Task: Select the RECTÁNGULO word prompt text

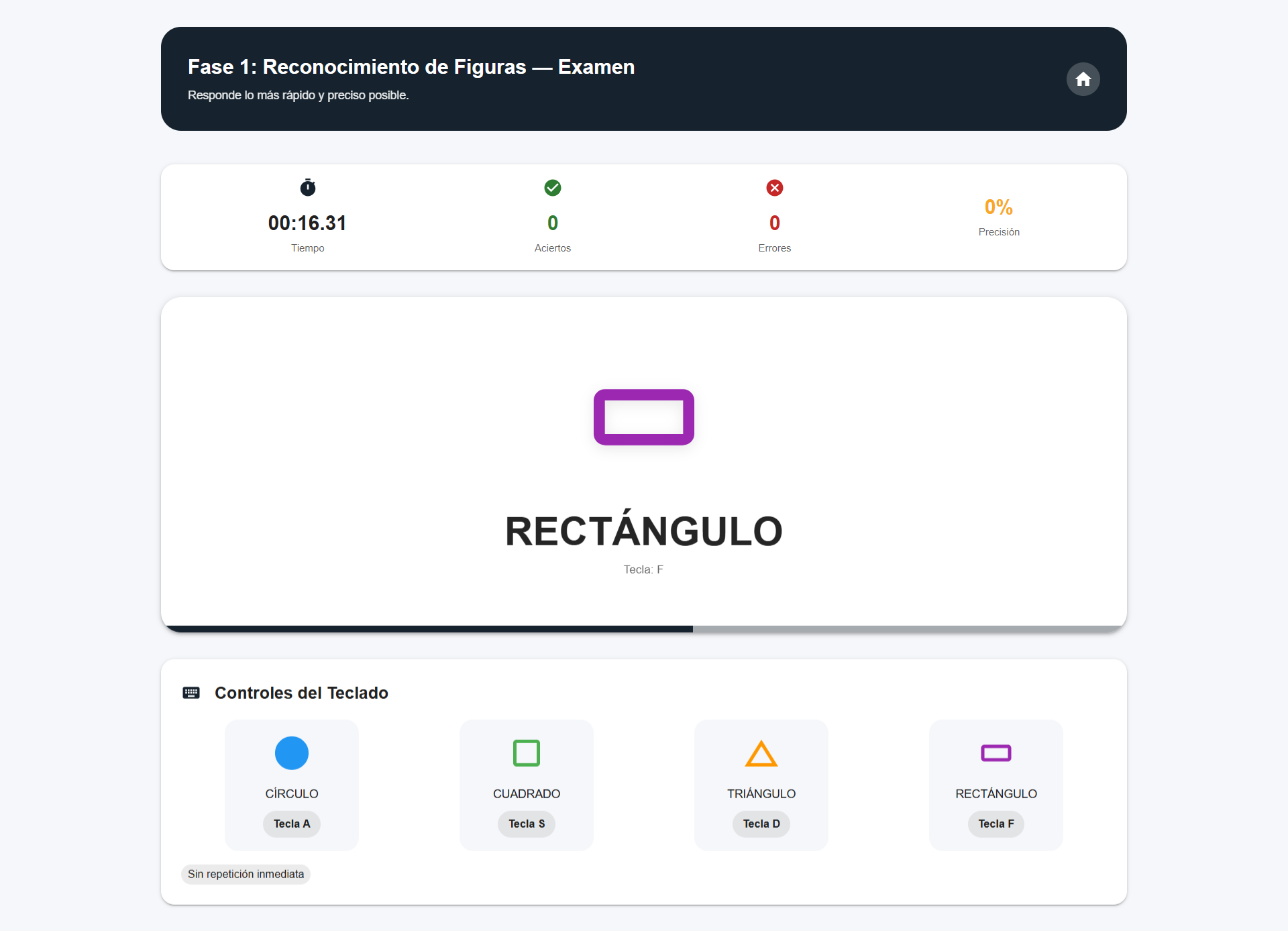Action: click(x=643, y=529)
